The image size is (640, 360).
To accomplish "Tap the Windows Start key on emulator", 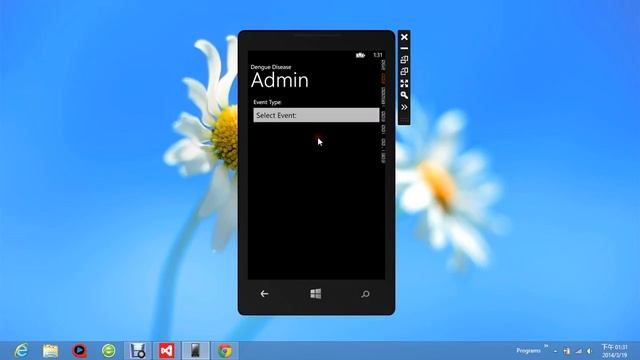I will pyautogui.click(x=316, y=293).
